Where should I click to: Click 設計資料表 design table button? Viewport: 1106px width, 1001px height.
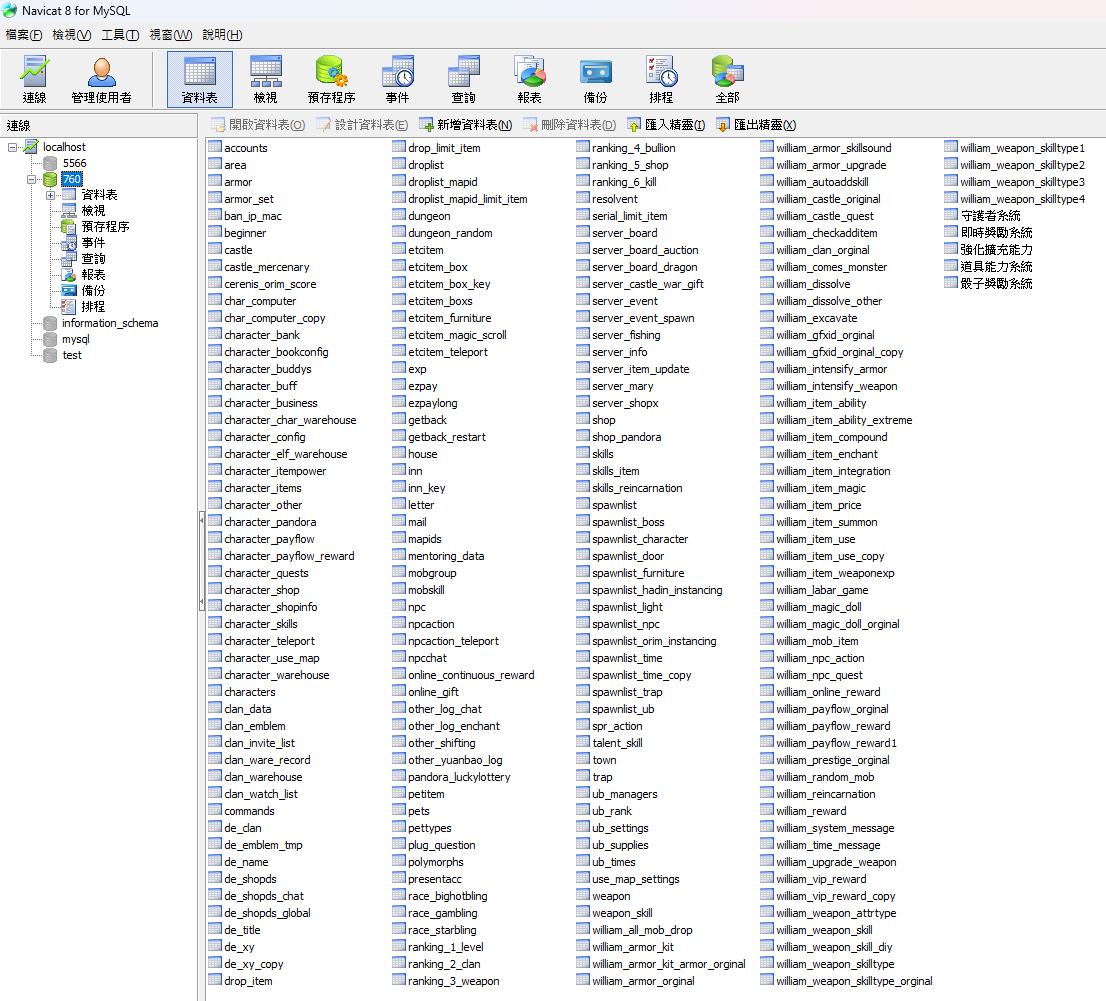click(x=363, y=125)
